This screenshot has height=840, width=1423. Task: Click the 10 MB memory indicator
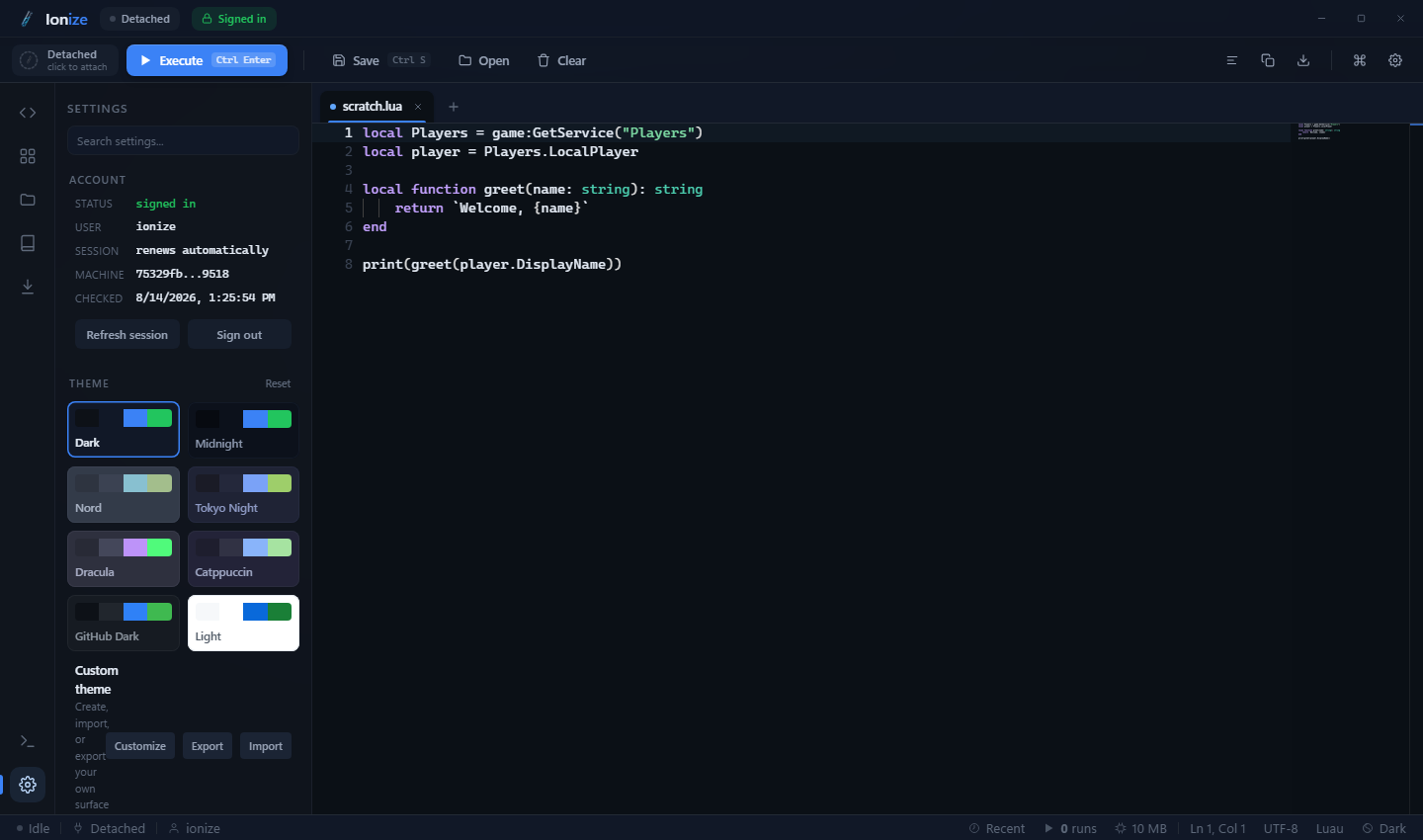tap(1140, 828)
